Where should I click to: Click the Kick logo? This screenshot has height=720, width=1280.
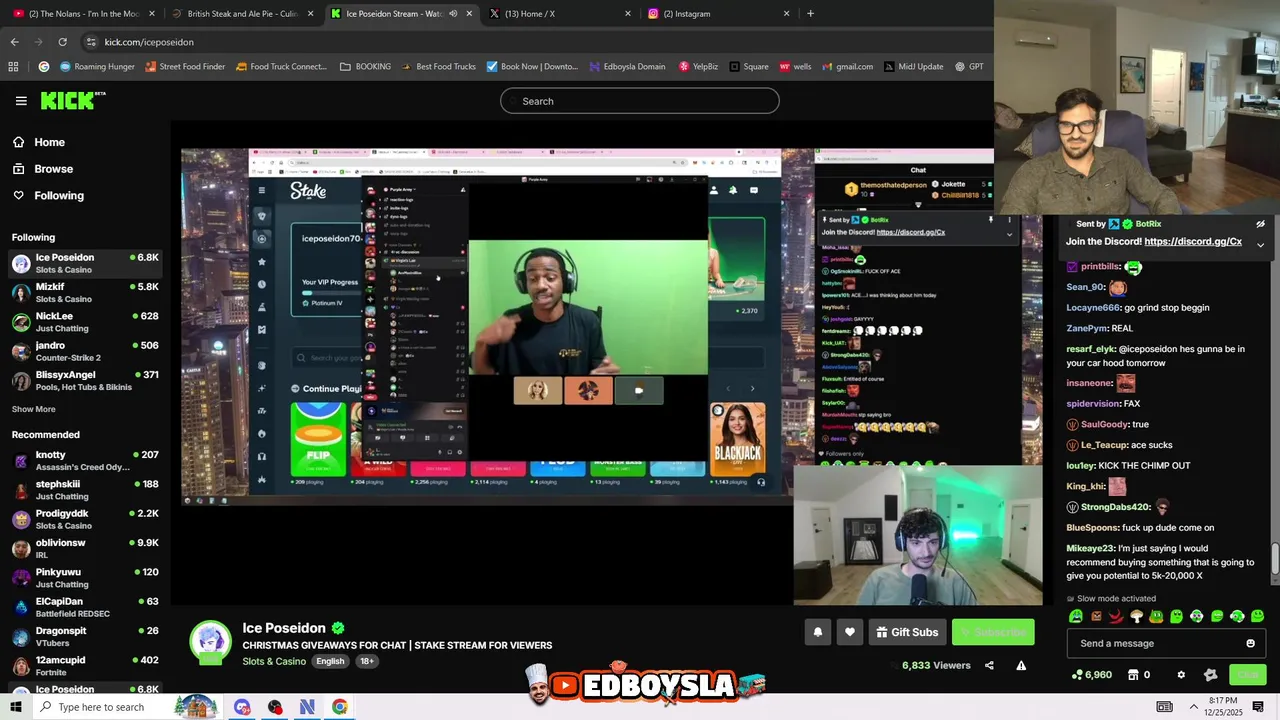coord(72,100)
